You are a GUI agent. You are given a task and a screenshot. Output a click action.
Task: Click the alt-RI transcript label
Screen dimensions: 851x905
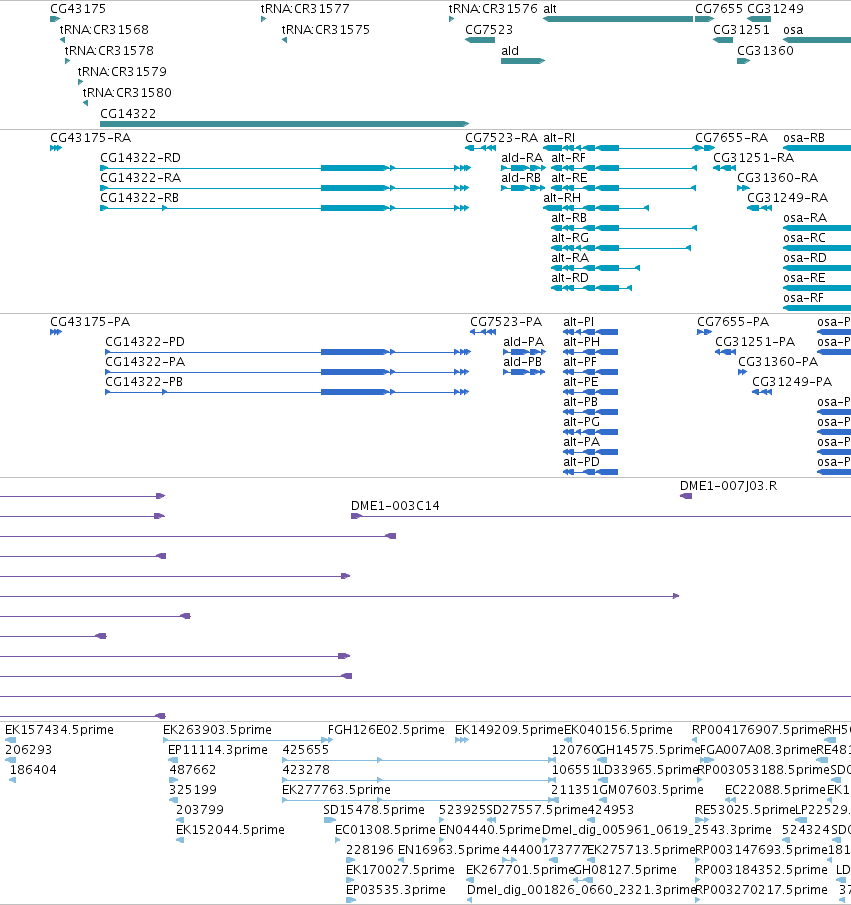pyautogui.click(x=559, y=138)
